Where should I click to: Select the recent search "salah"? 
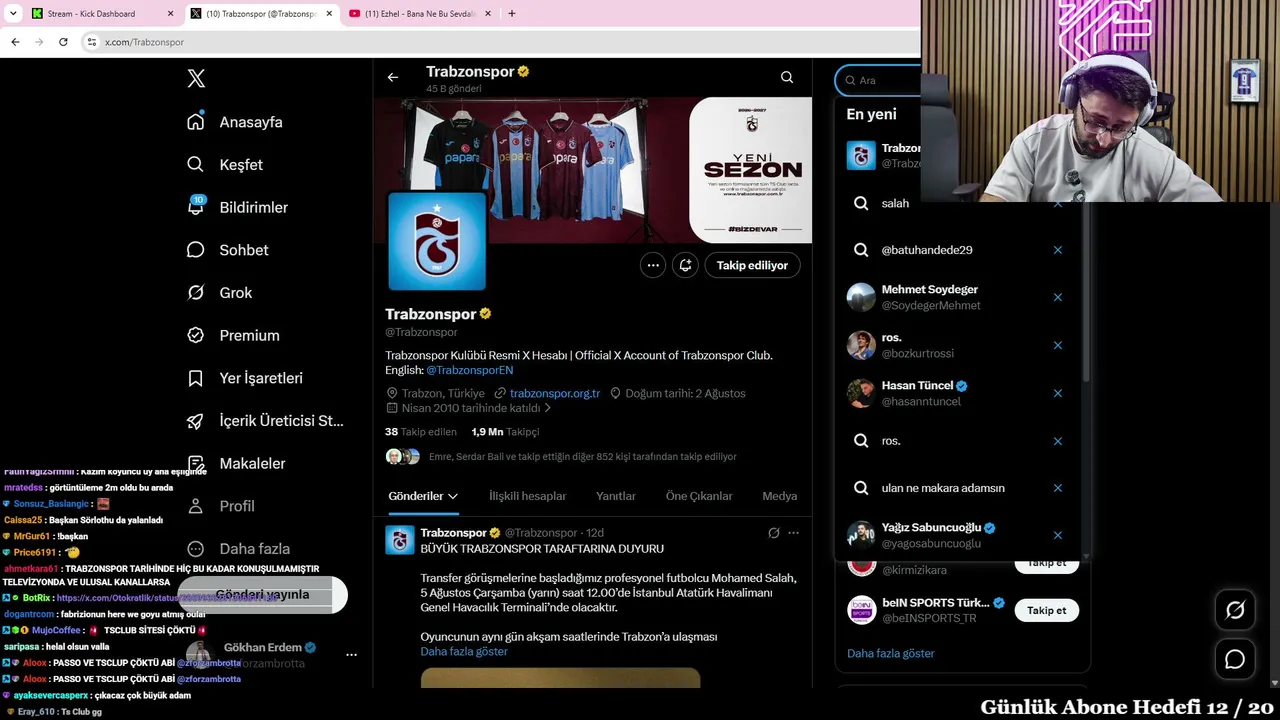[895, 203]
